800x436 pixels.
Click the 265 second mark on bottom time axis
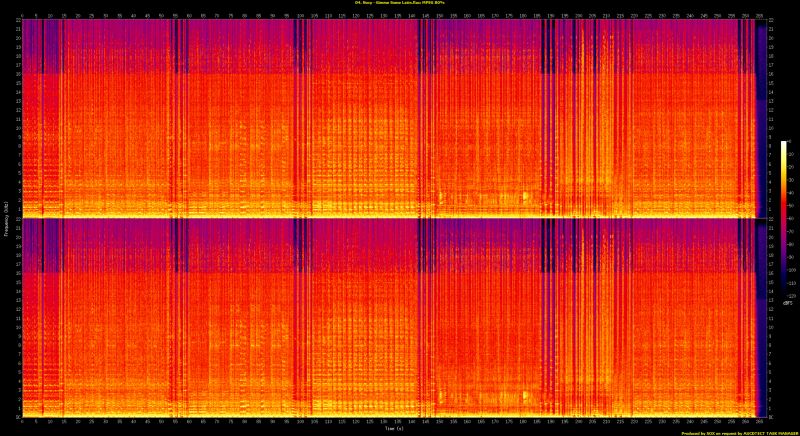coord(758,422)
